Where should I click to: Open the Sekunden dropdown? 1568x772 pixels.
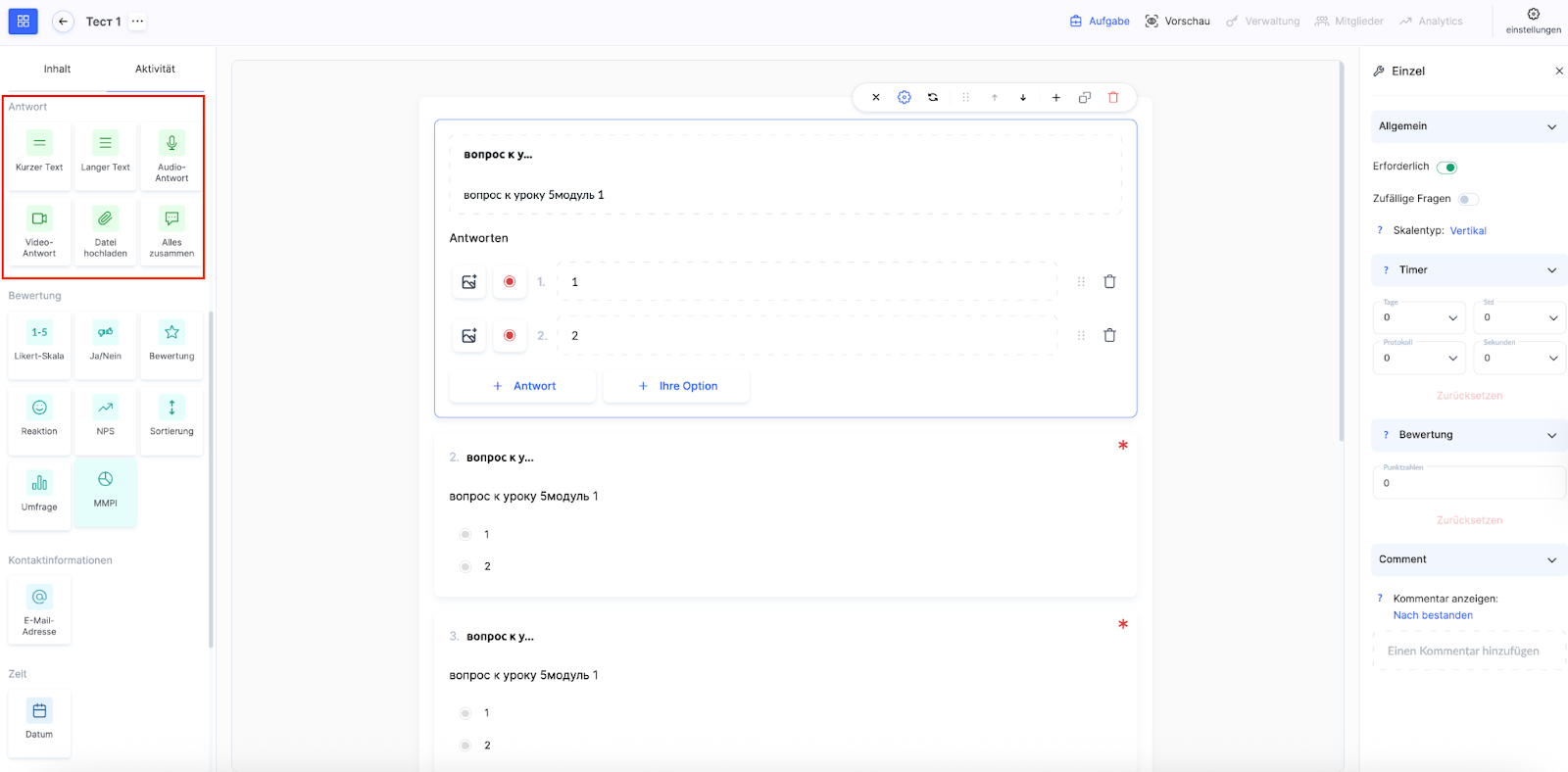[1520, 357]
